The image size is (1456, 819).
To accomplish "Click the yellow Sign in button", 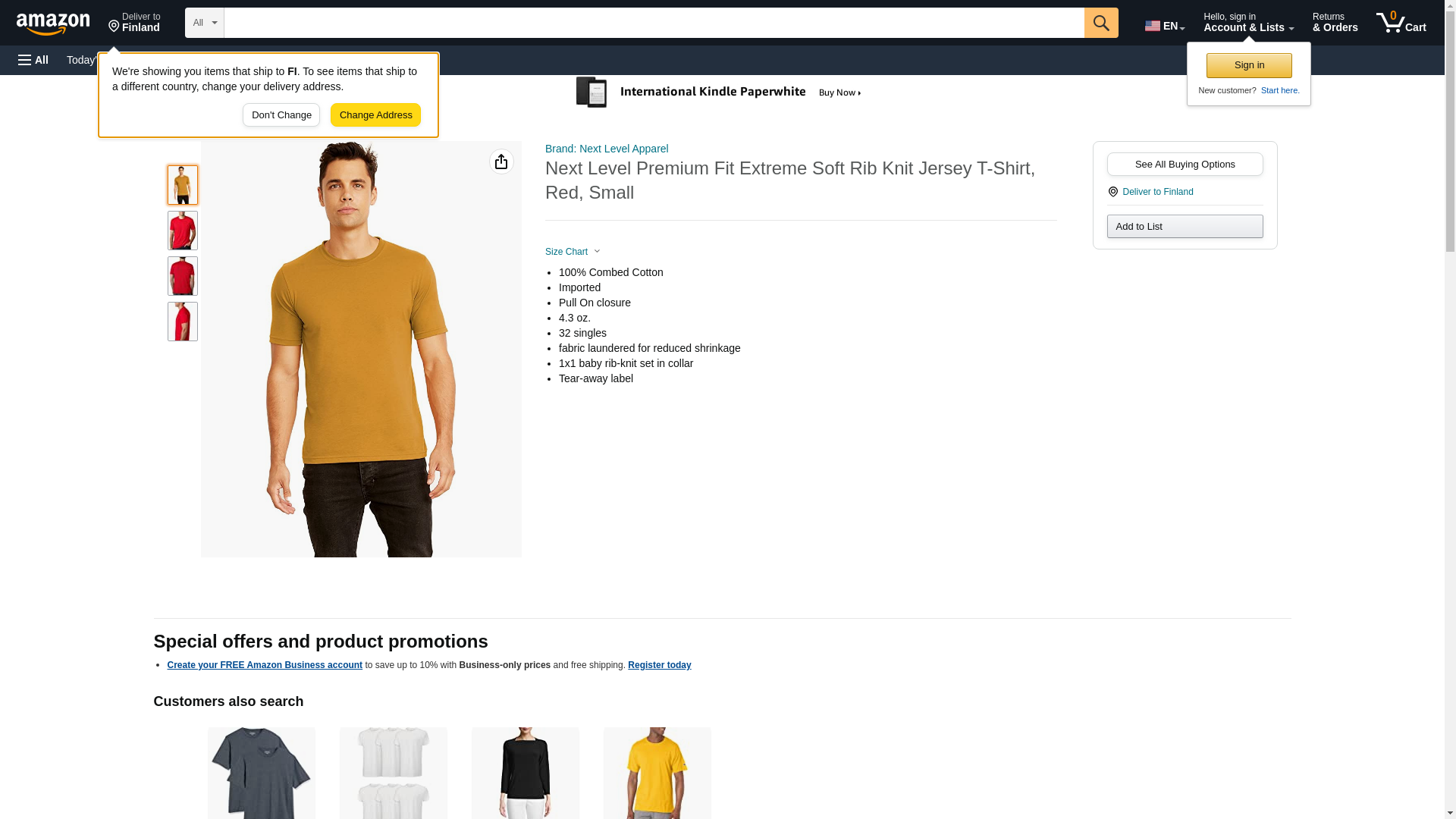I will (x=1248, y=65).
